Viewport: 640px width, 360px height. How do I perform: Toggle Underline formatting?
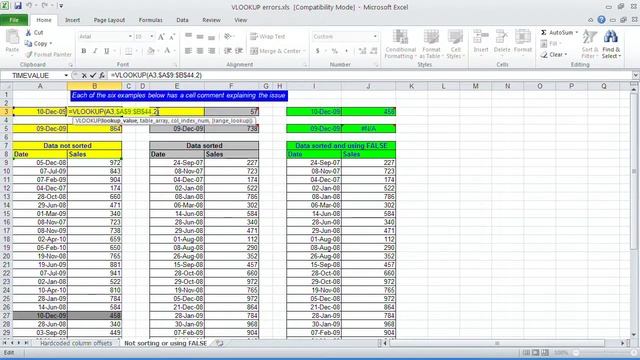click(107, 51)
